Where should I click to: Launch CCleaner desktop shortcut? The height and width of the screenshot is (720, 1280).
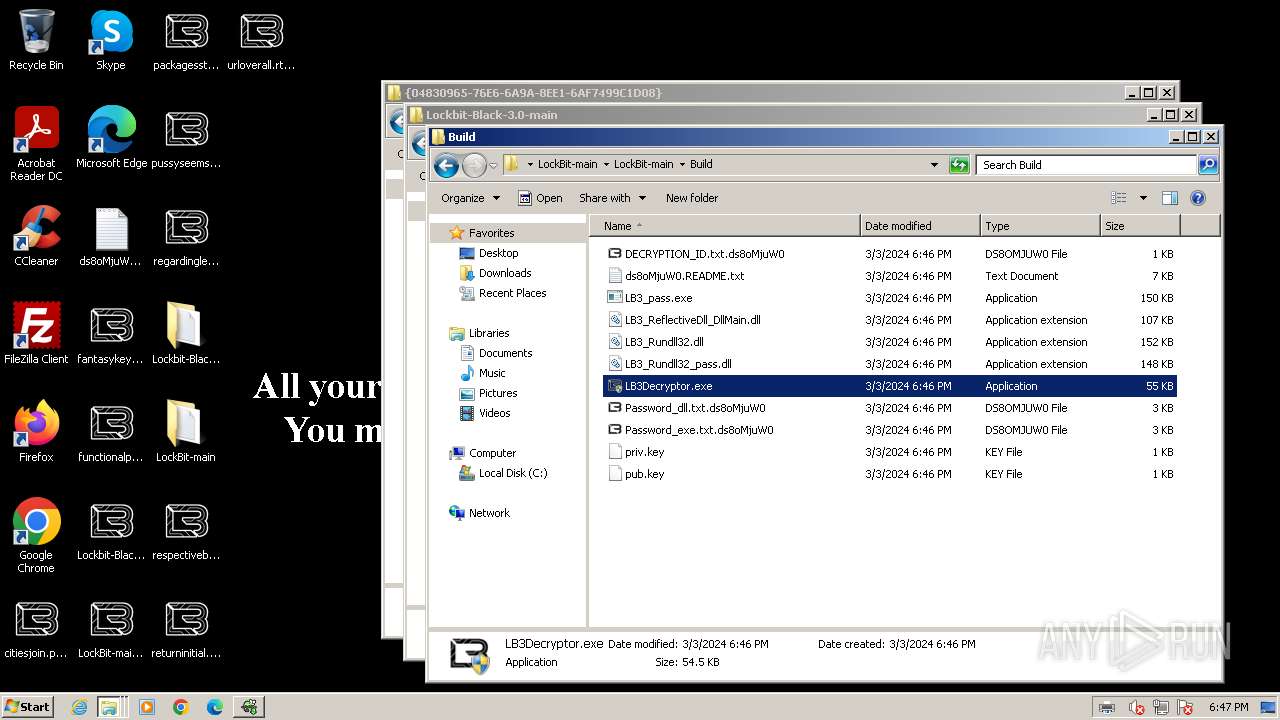(36, 236)
